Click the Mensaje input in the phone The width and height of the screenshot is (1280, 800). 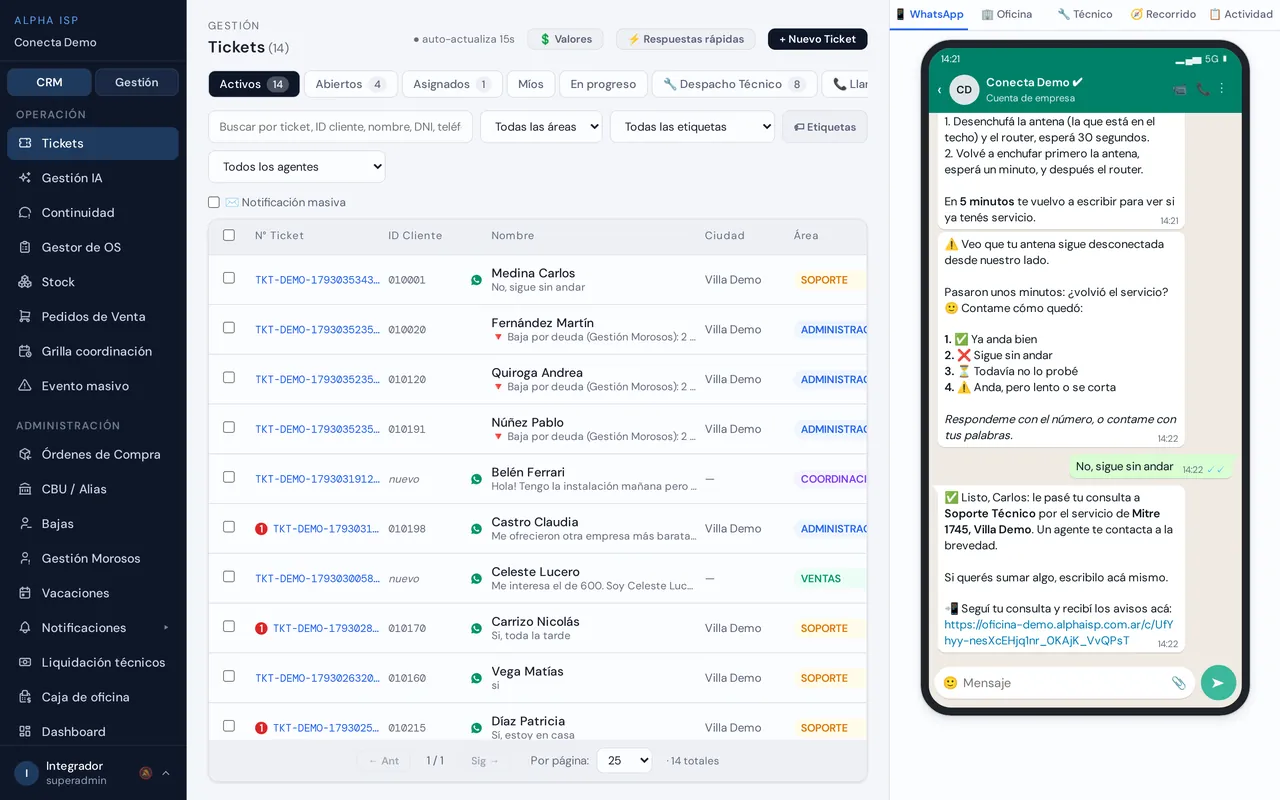[x=1063, y=683]
